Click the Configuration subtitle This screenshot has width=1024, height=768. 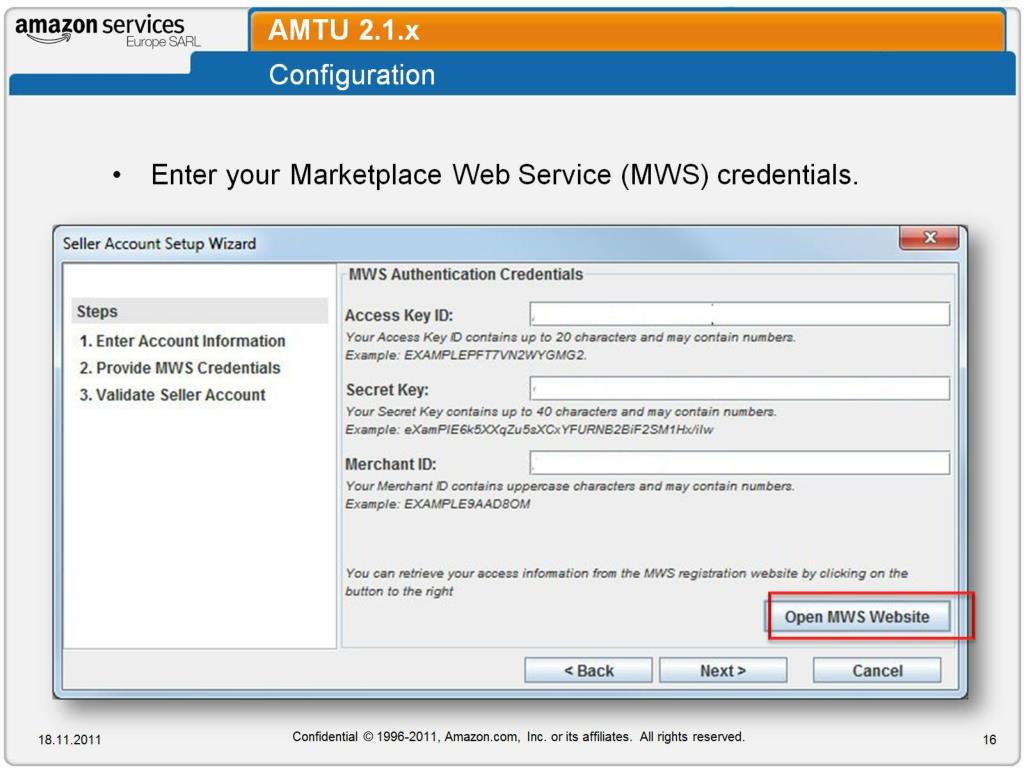click(352, 74)
